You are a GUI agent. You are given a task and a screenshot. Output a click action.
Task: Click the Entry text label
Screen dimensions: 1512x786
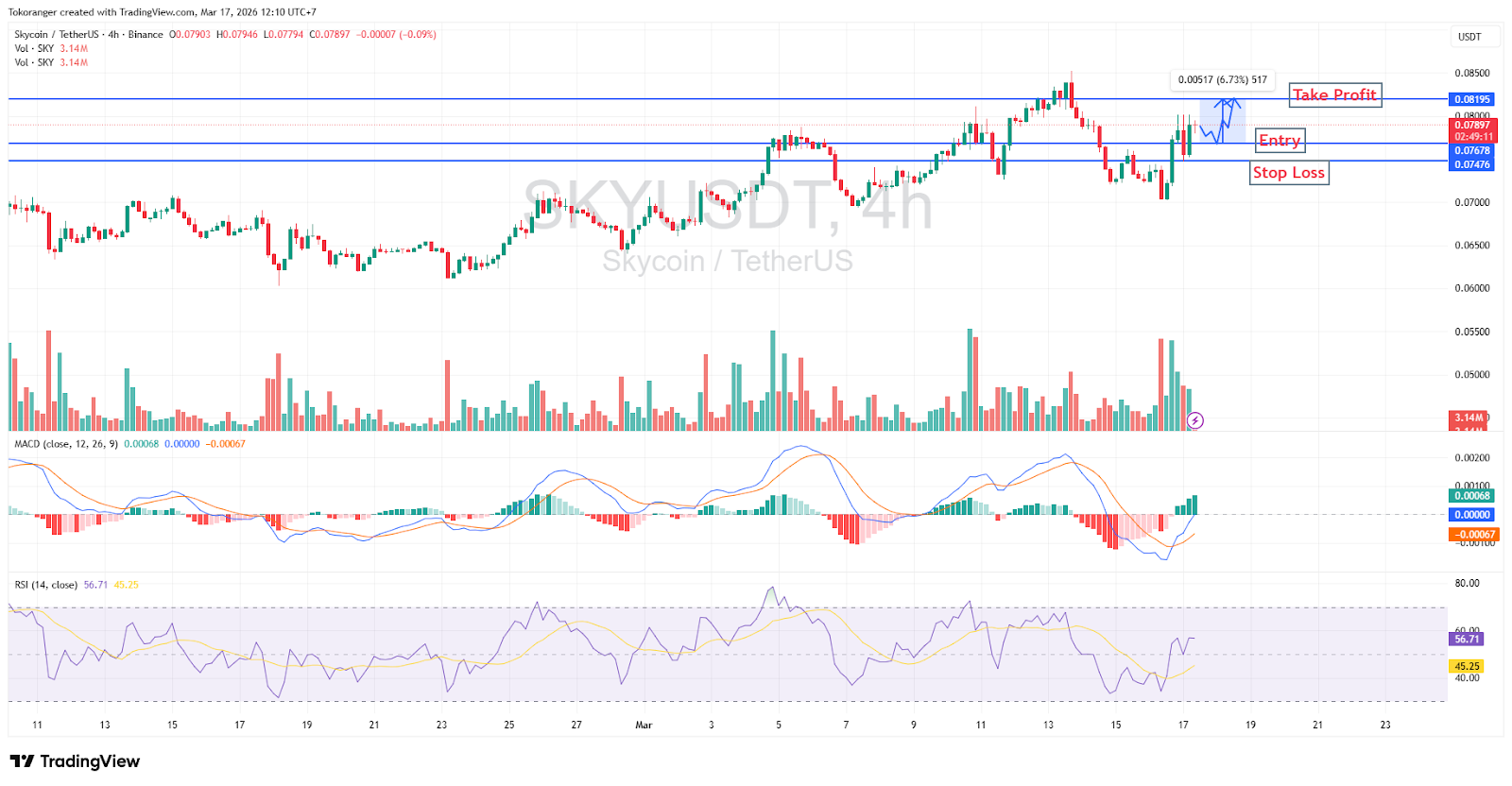pyautogui.click(x=1280, y=141)
